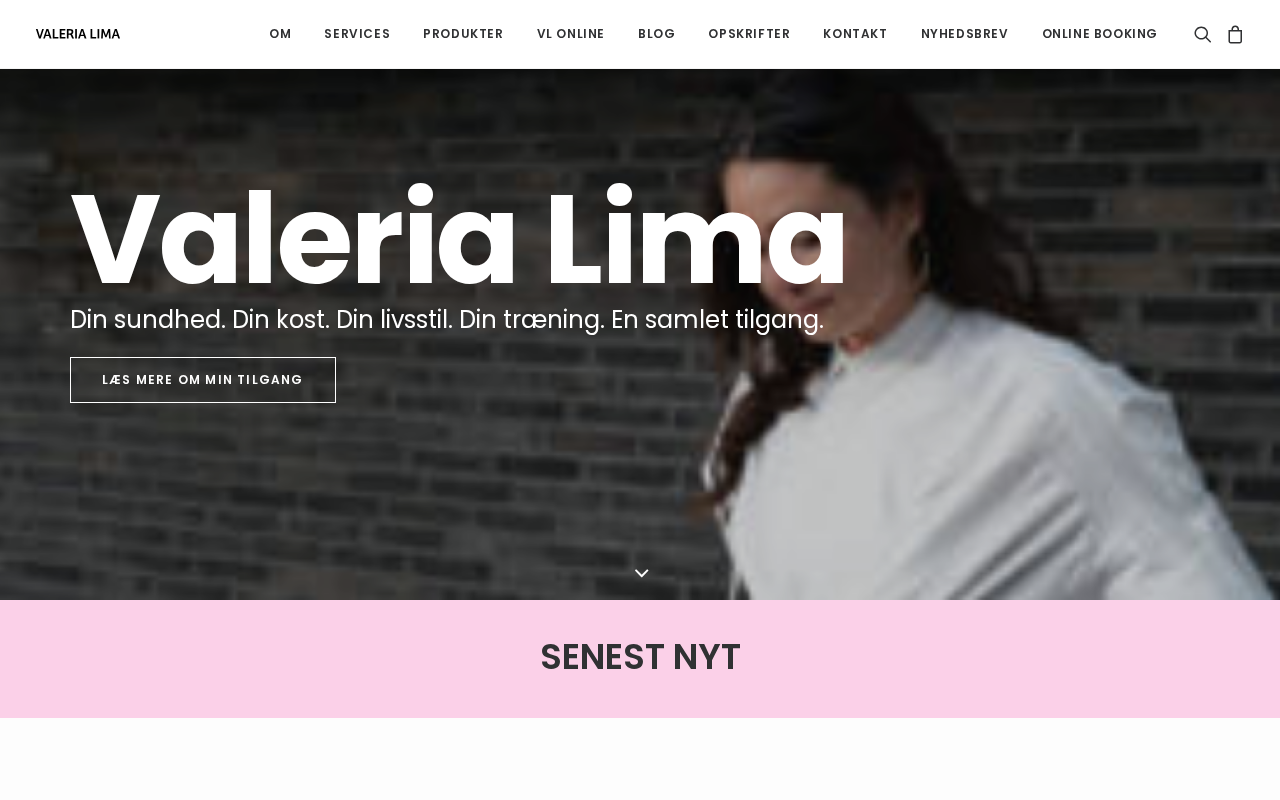Image resolution: width=1280 pixels, height=800 pixels.
Task: Click the VALERIA LIMA logo
Action: [78, 34]
